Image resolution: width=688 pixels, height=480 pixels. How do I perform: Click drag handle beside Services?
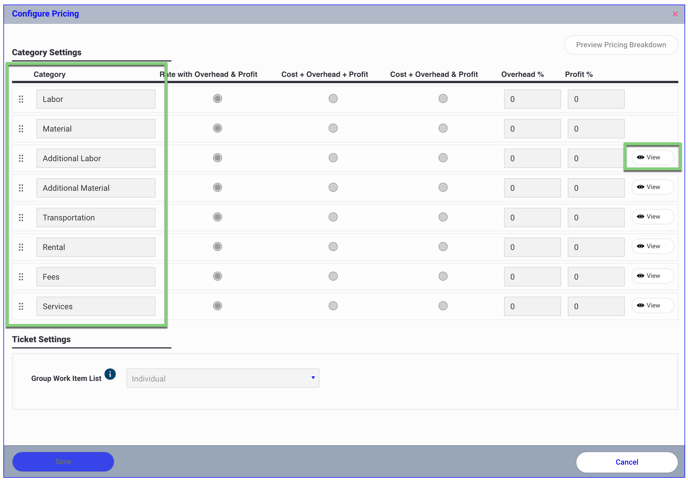click(x=21, y=306)
